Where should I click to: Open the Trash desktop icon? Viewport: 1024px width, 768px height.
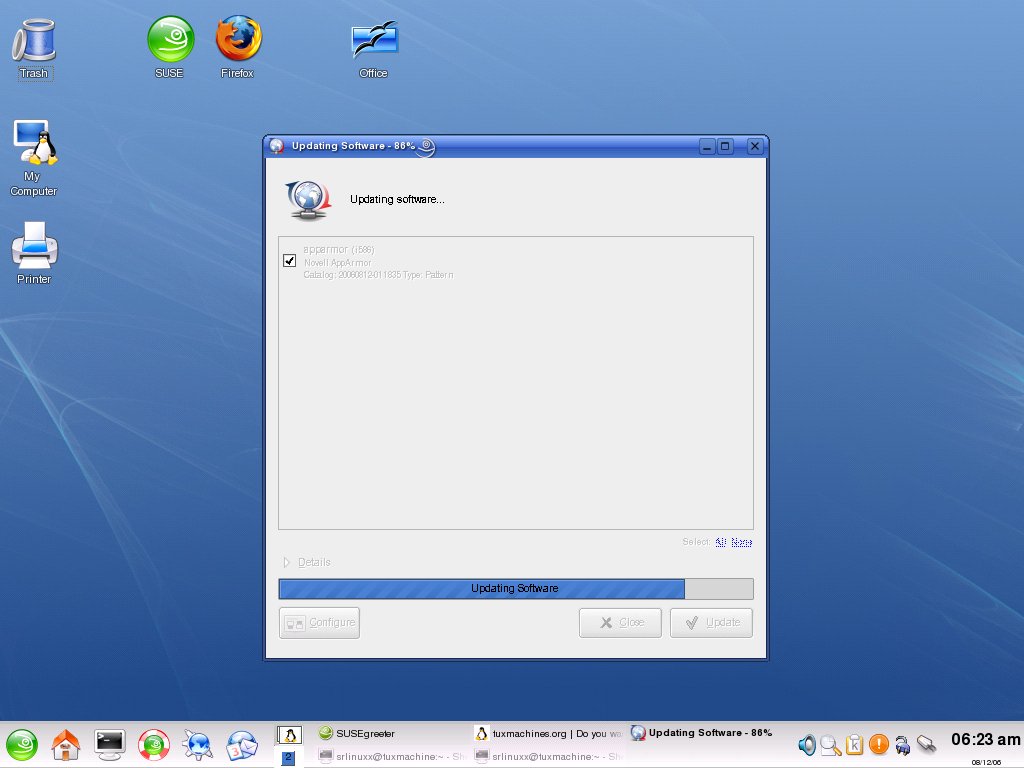(34, 48)
